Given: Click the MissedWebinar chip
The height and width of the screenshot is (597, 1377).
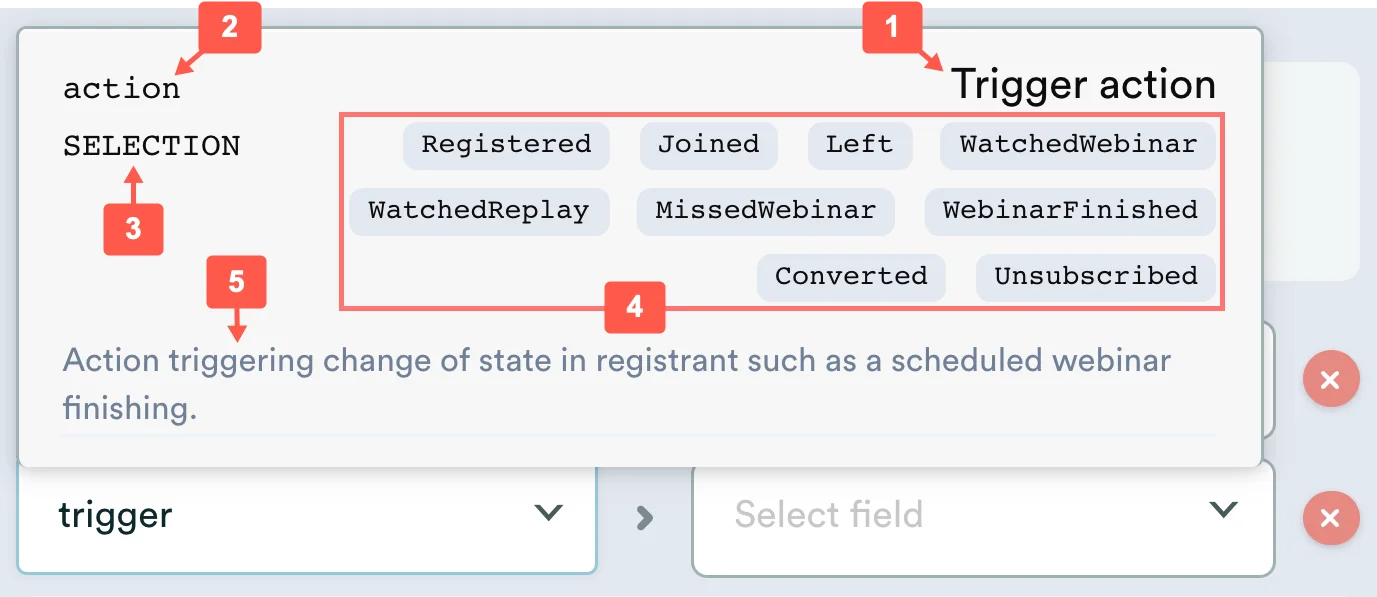Looking at the screenshot, I should (x=765, y=211).
